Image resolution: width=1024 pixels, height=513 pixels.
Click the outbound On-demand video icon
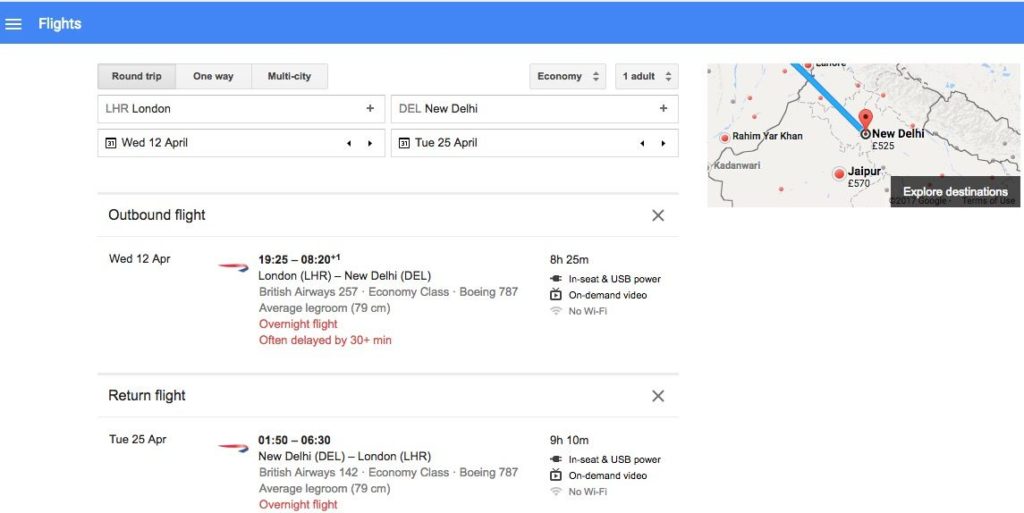[556, 294]
